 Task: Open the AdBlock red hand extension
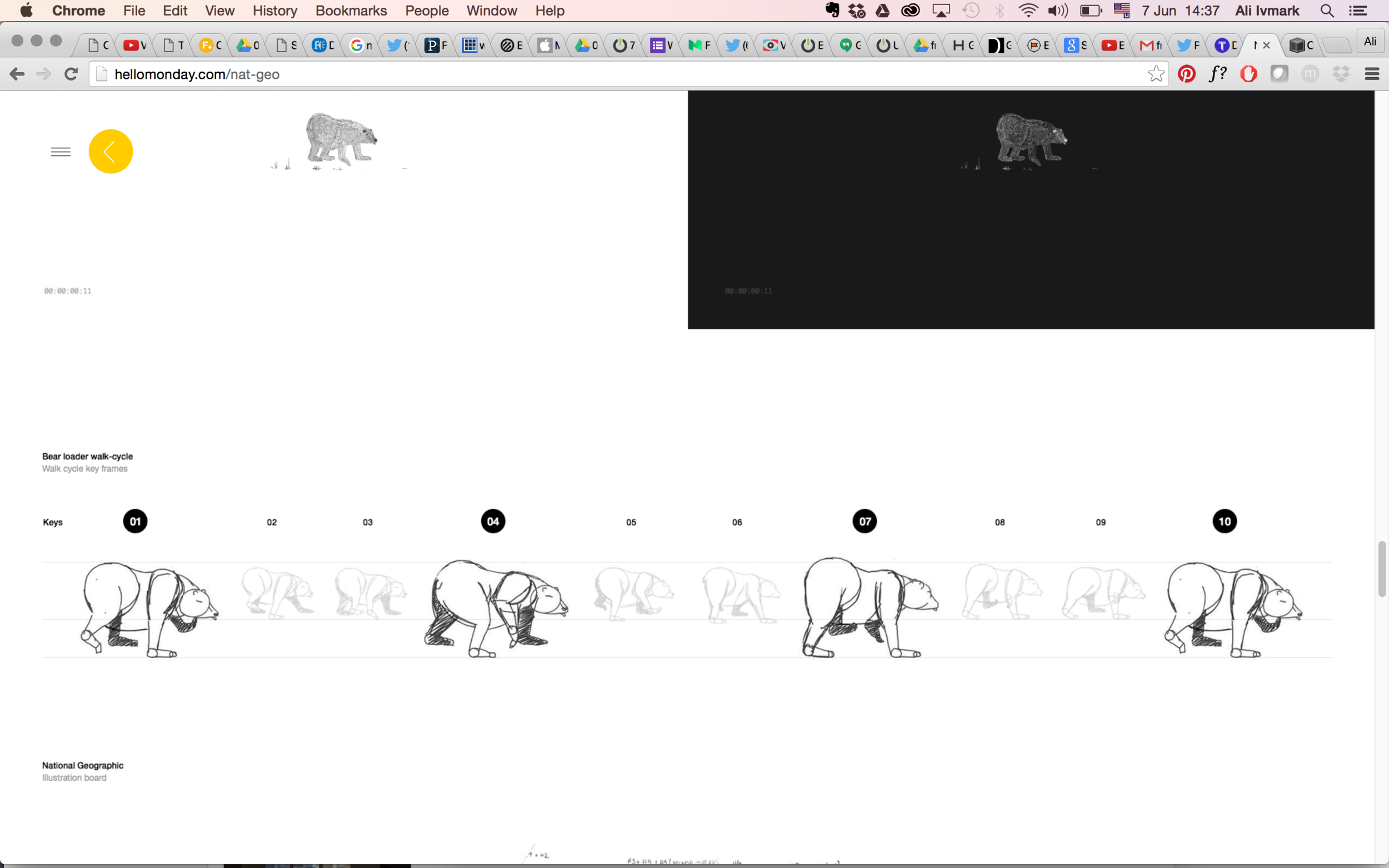(1248, 74)
